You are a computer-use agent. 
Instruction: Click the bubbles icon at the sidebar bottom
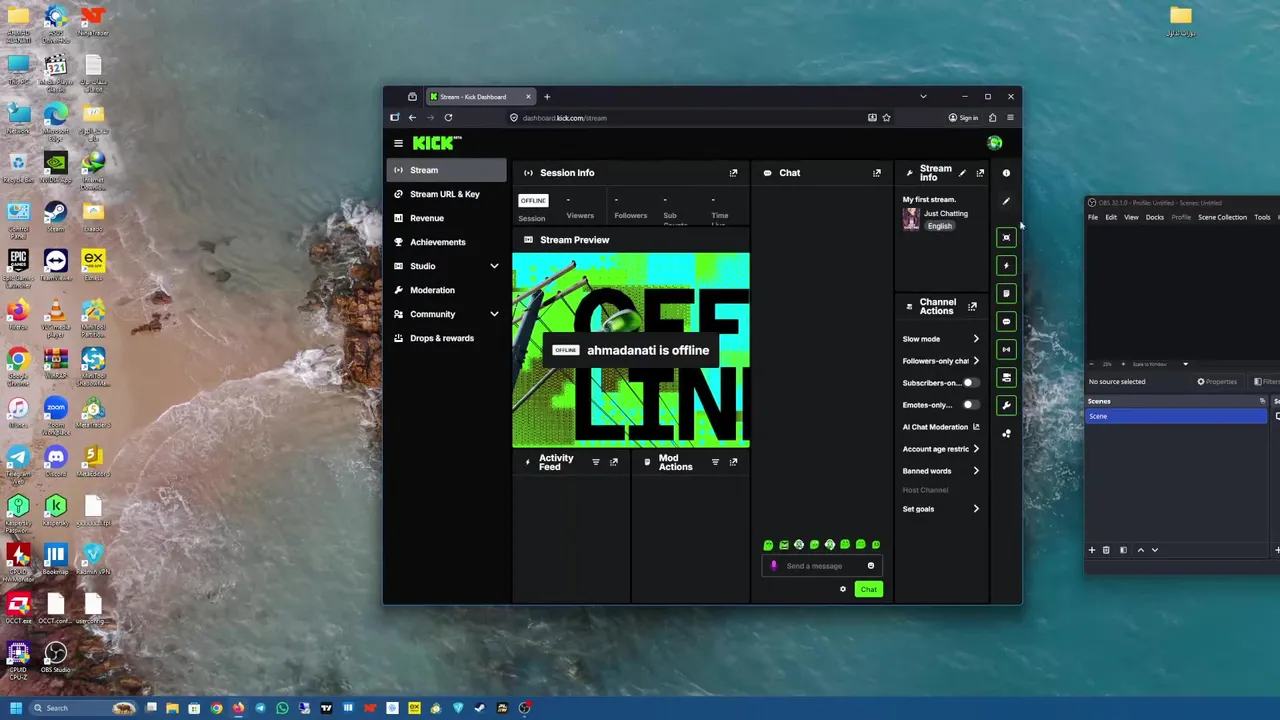(1006, 433)
